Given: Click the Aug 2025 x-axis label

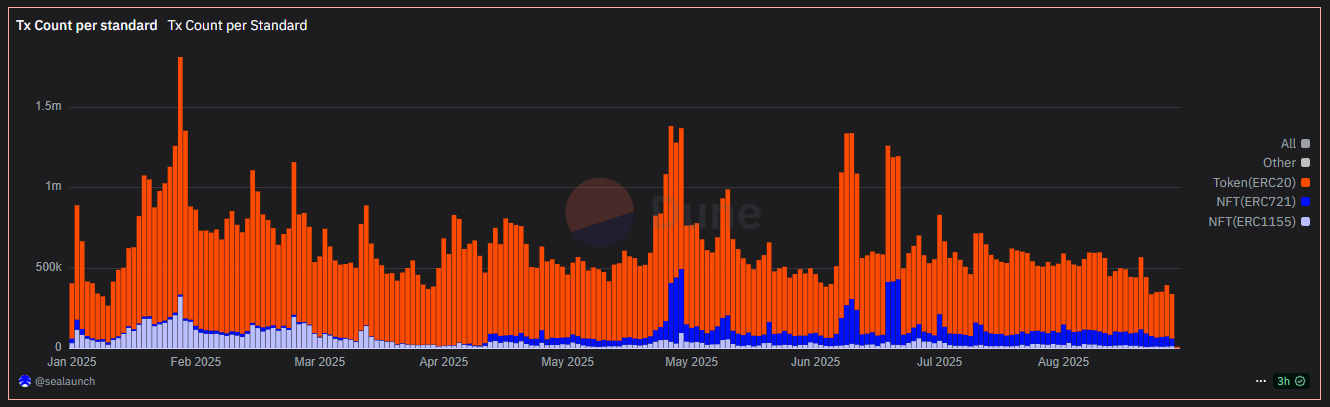Looking at the screenshot, I should [1063, 361].
